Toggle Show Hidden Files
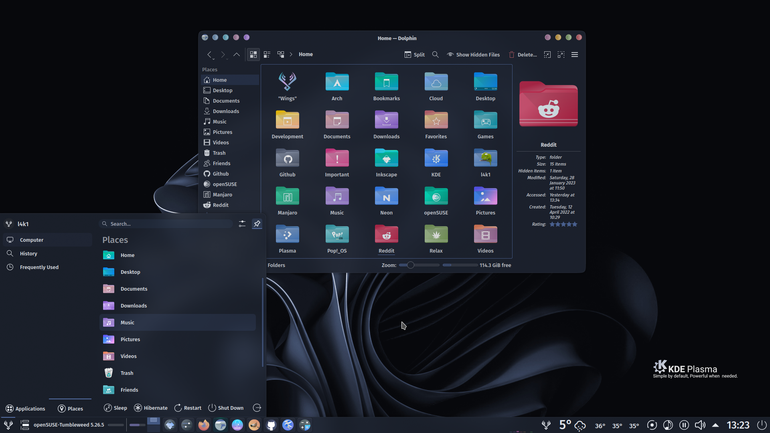 [x=473, y=54]
